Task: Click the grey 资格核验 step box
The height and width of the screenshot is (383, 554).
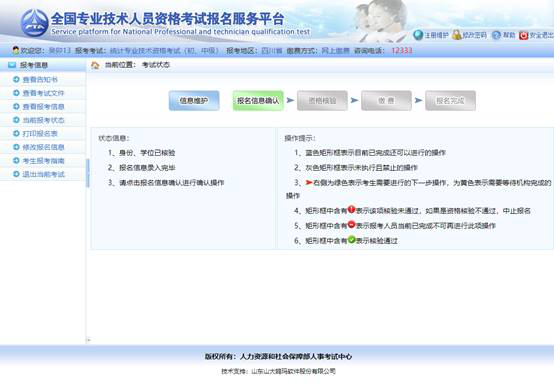Action: [322, 101]
